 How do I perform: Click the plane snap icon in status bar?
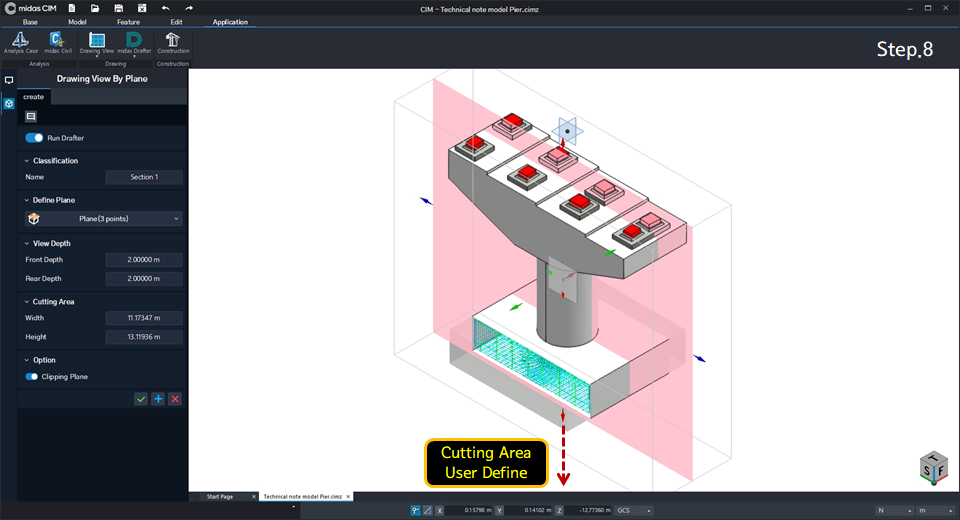click(x=427, y=510)
